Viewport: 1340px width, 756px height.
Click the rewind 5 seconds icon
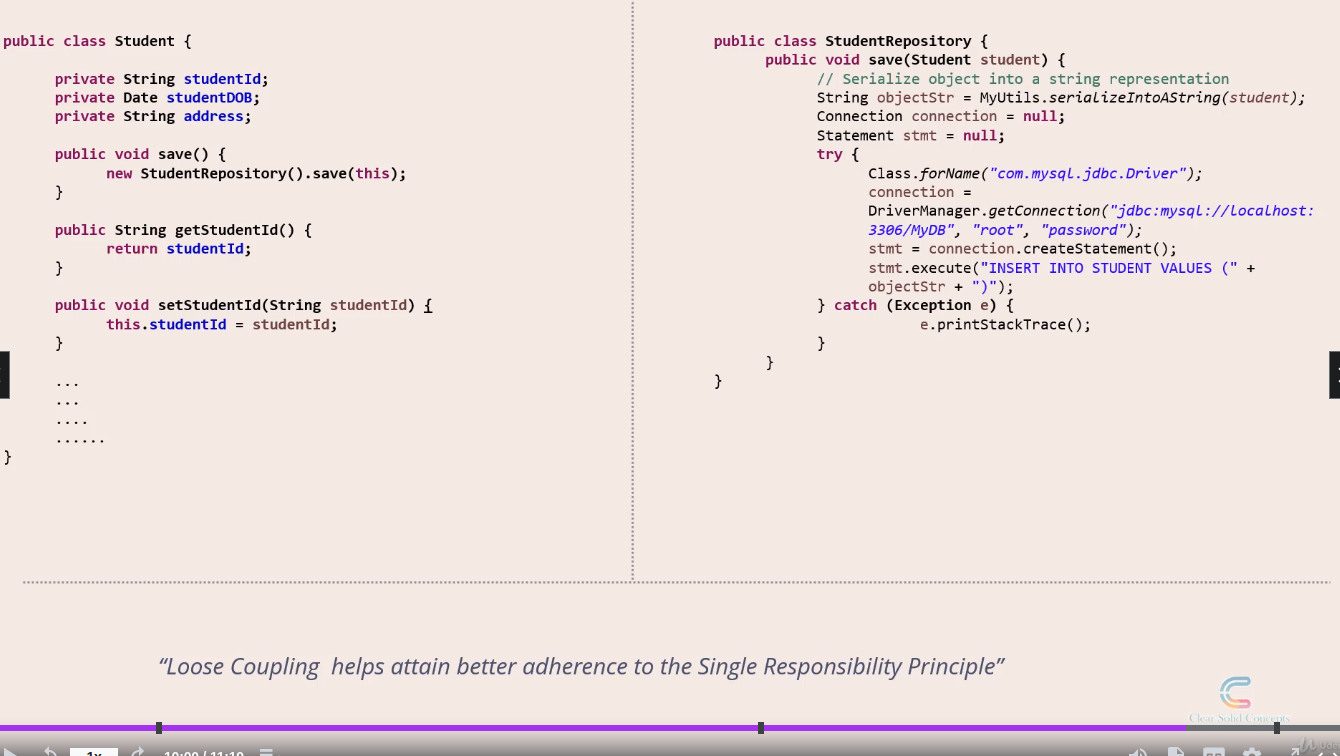(x=50, y=752)
